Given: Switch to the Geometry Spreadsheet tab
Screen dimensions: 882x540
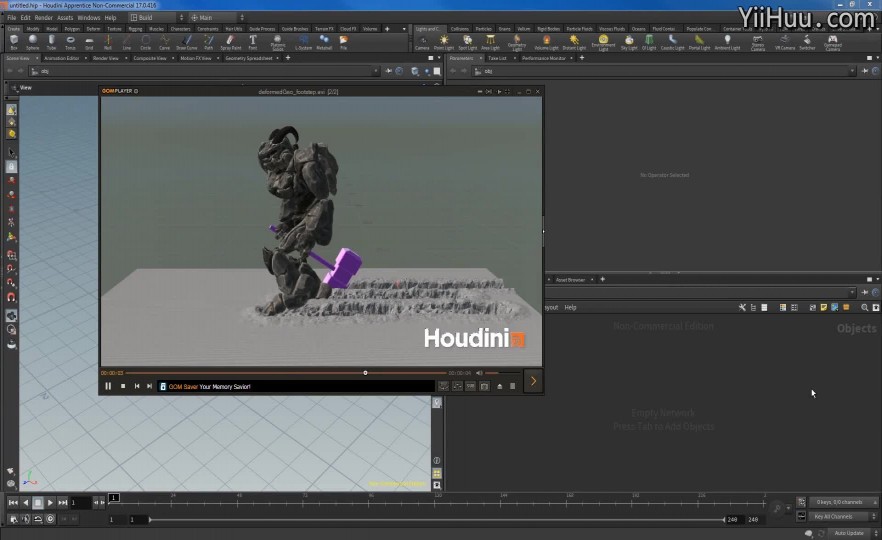Looking at the screenshot, I should pos(249,58).
